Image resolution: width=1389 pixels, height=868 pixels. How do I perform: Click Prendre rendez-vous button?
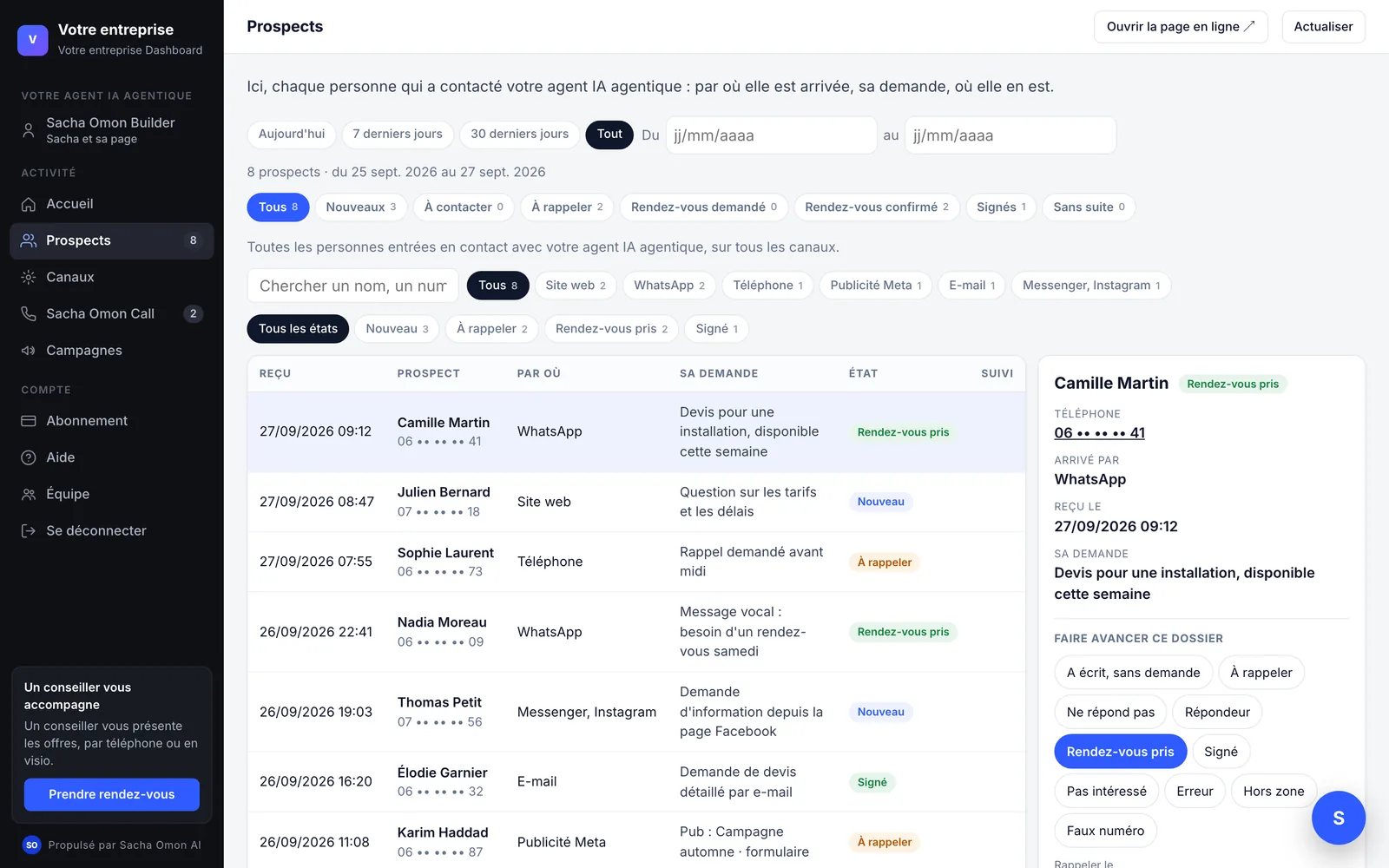pyautogui.click(x=112, y=795)
